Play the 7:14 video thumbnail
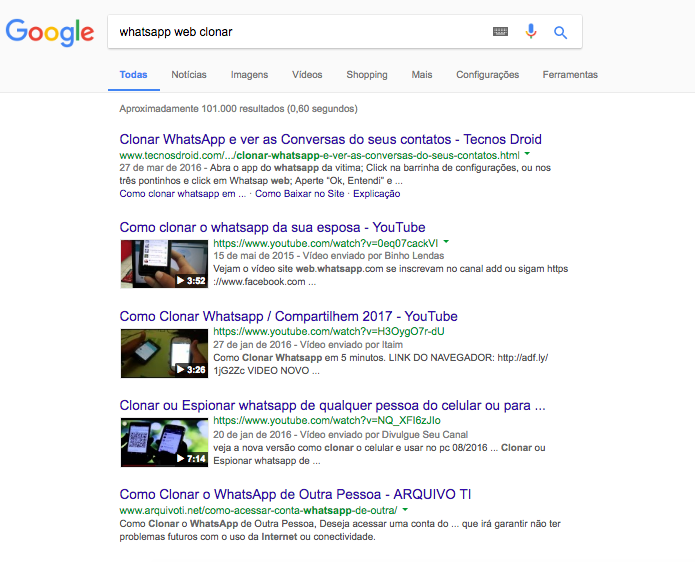Image resolution: width=695 pixels, height=562 pixels. (164, 442)
